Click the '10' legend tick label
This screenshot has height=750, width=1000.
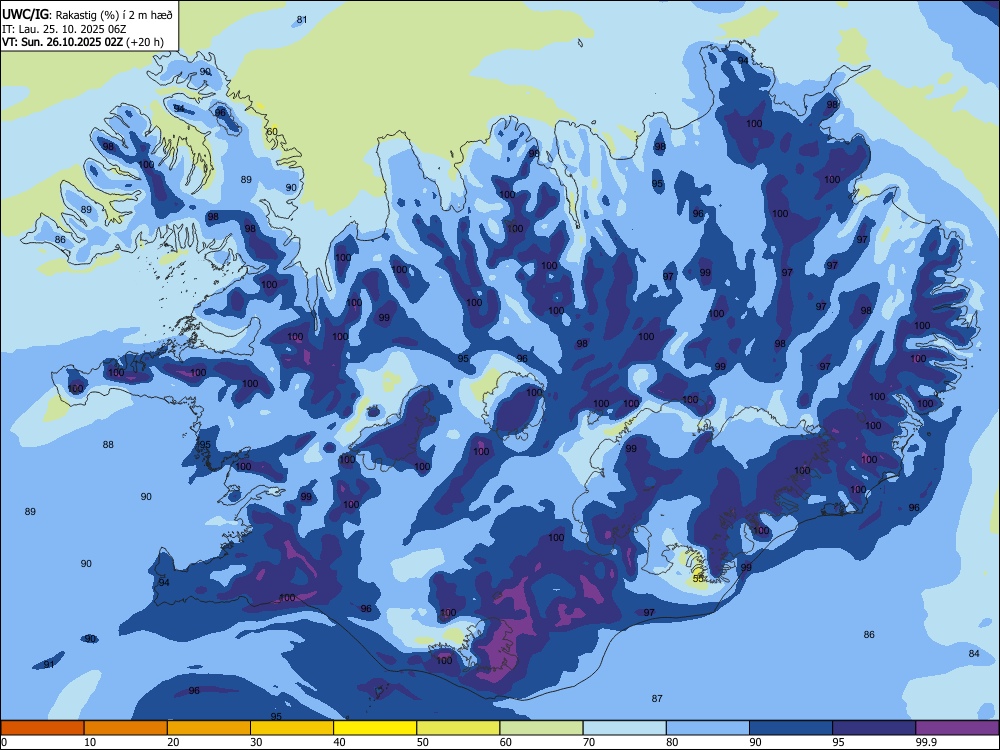tap(90, 742)
